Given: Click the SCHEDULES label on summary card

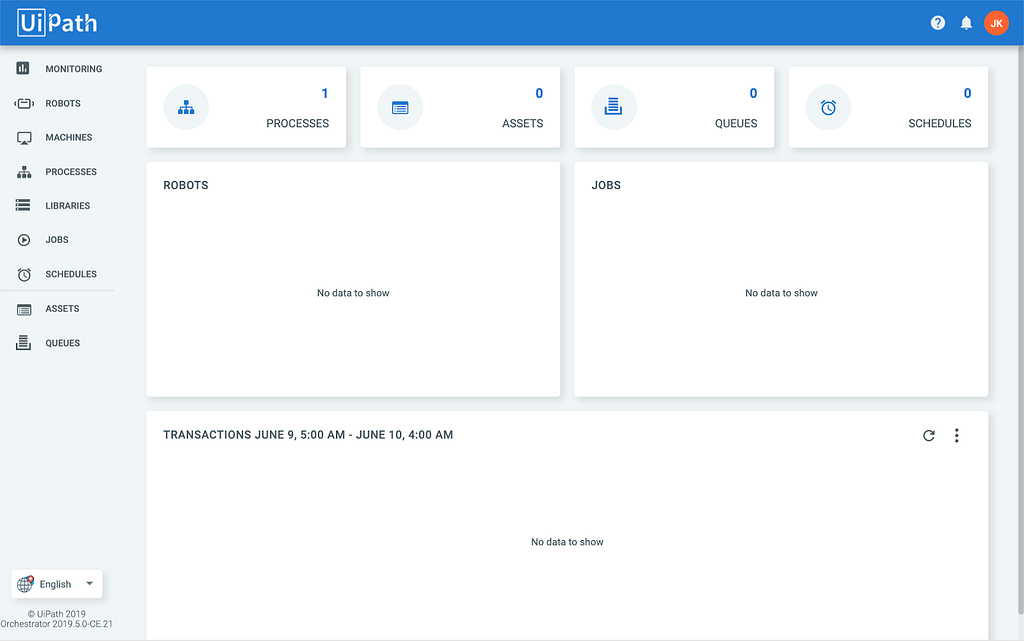Looking at the screenshot, I should [x=940, y=123].
